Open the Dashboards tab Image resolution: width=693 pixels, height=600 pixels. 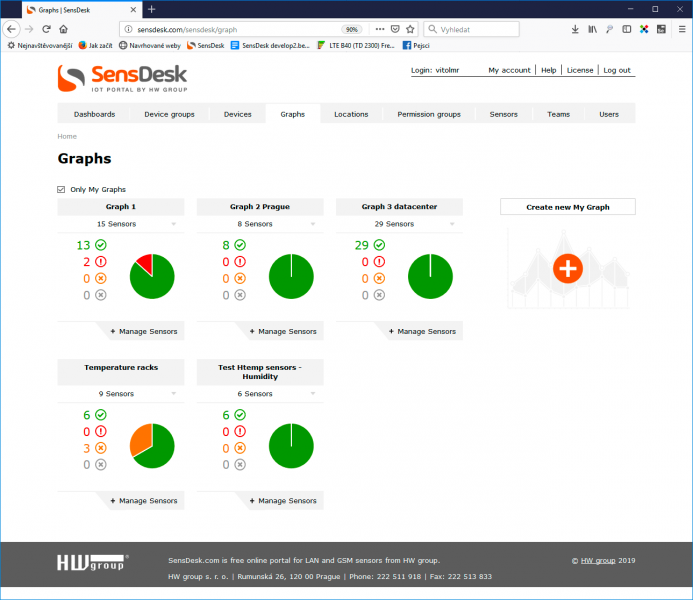94,114
